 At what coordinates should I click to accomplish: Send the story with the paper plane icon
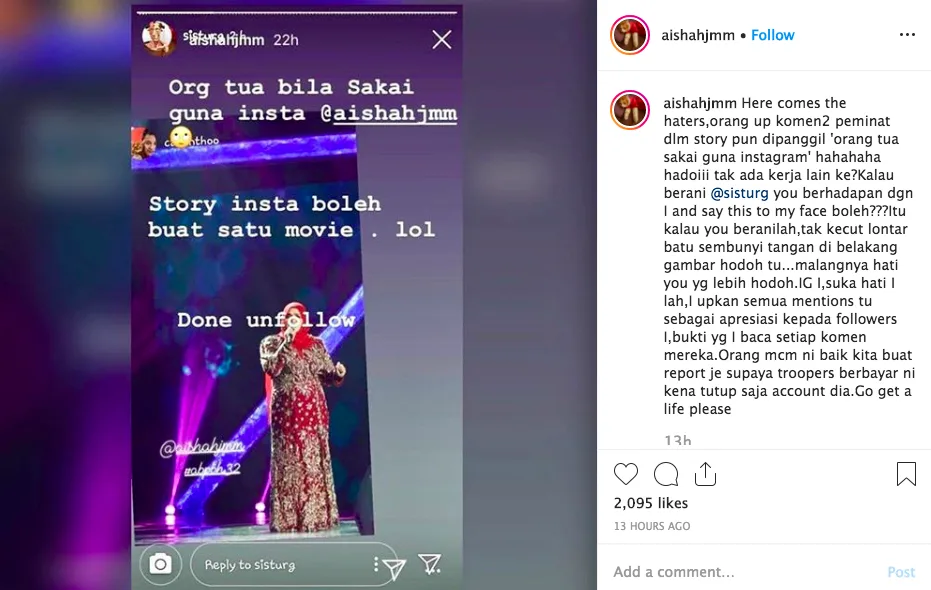(394, 567)
